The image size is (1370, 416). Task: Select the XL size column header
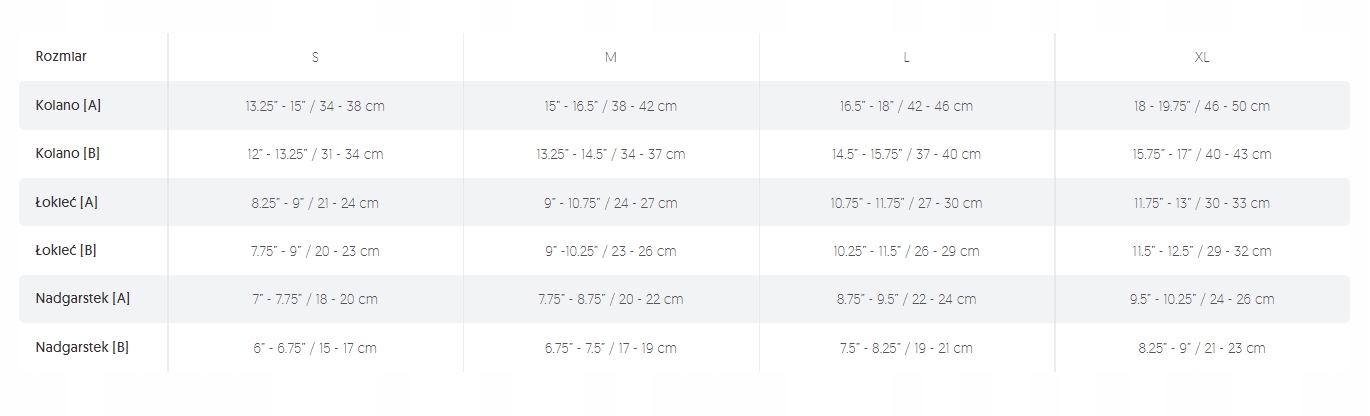[x=1202, y=57]
